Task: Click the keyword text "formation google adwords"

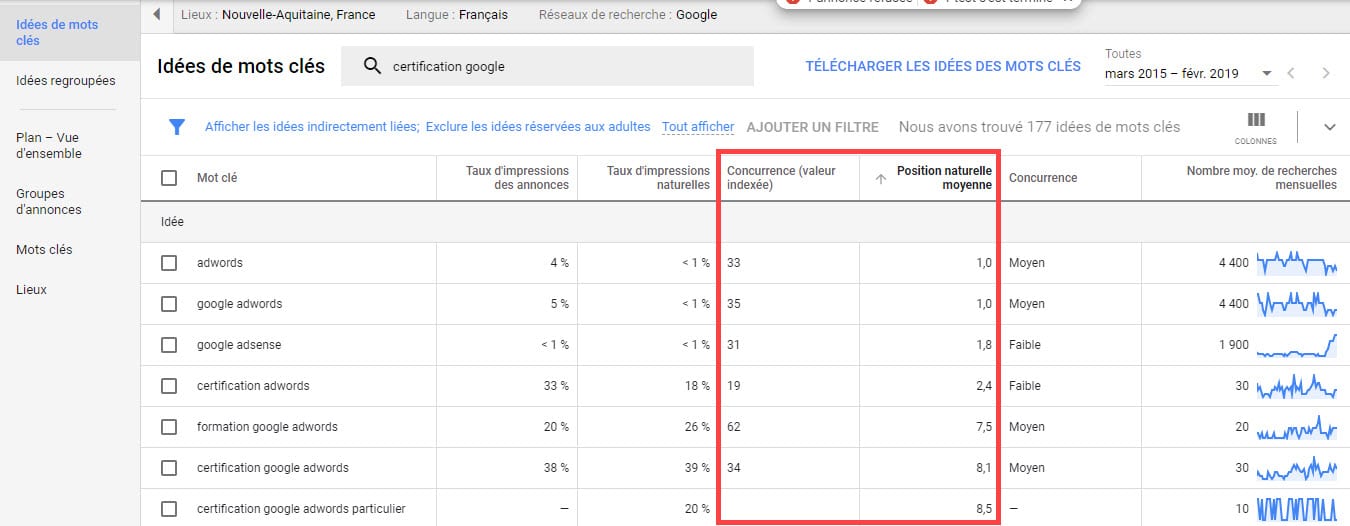Action: 267,427
